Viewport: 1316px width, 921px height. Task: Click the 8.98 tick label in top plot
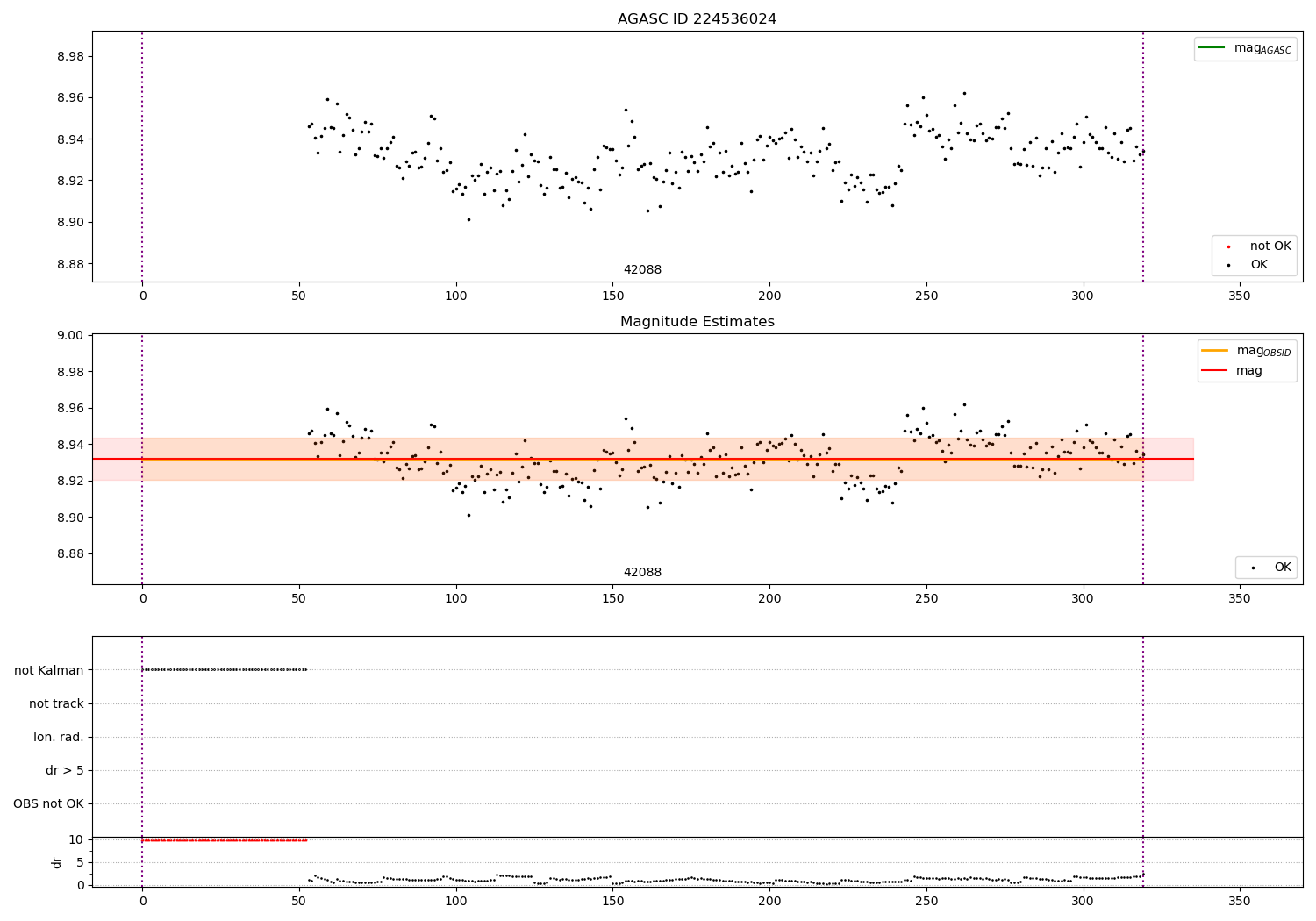(x=69, y=56)
